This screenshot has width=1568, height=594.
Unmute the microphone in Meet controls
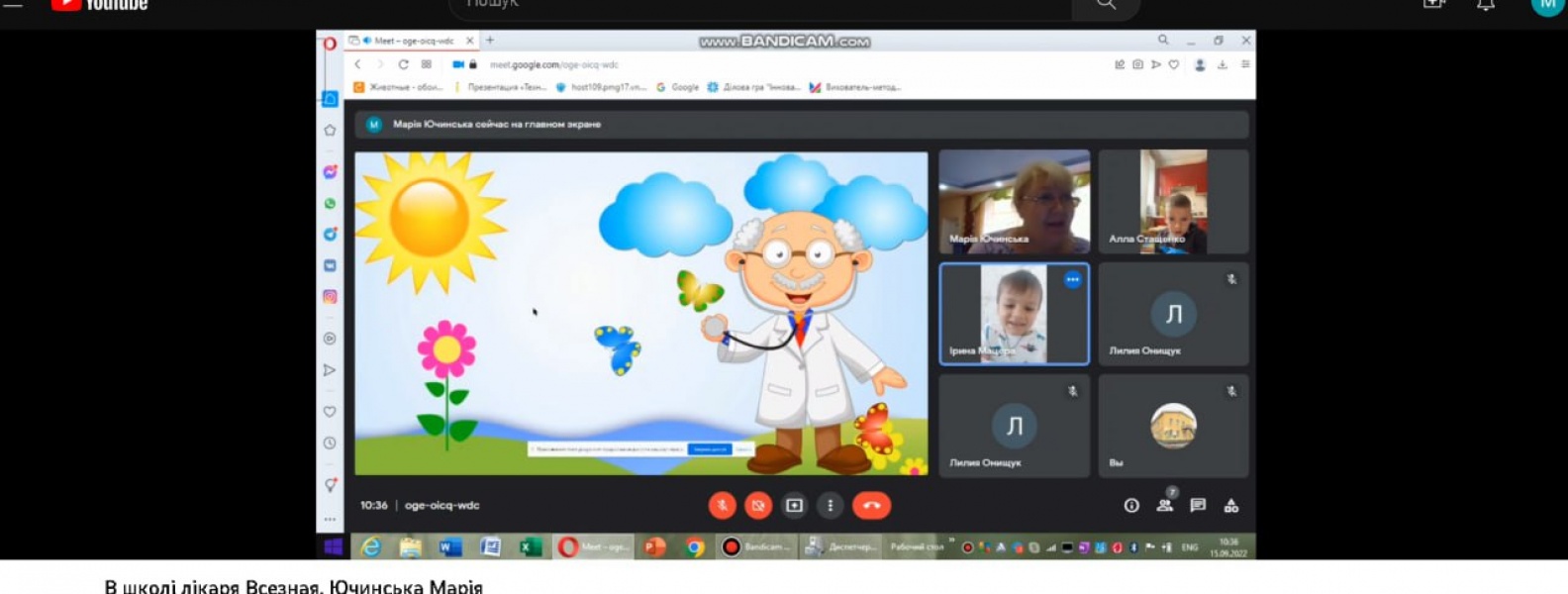(722, 506)
